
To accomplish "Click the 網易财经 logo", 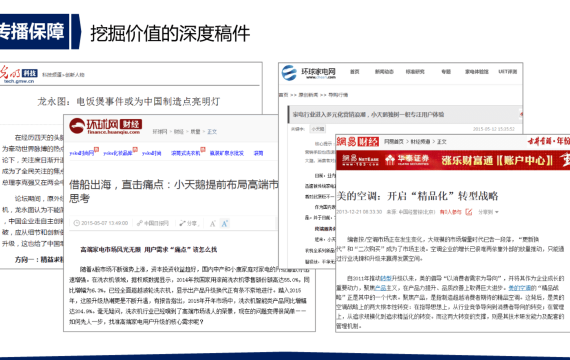I will (x=357, y=141).
